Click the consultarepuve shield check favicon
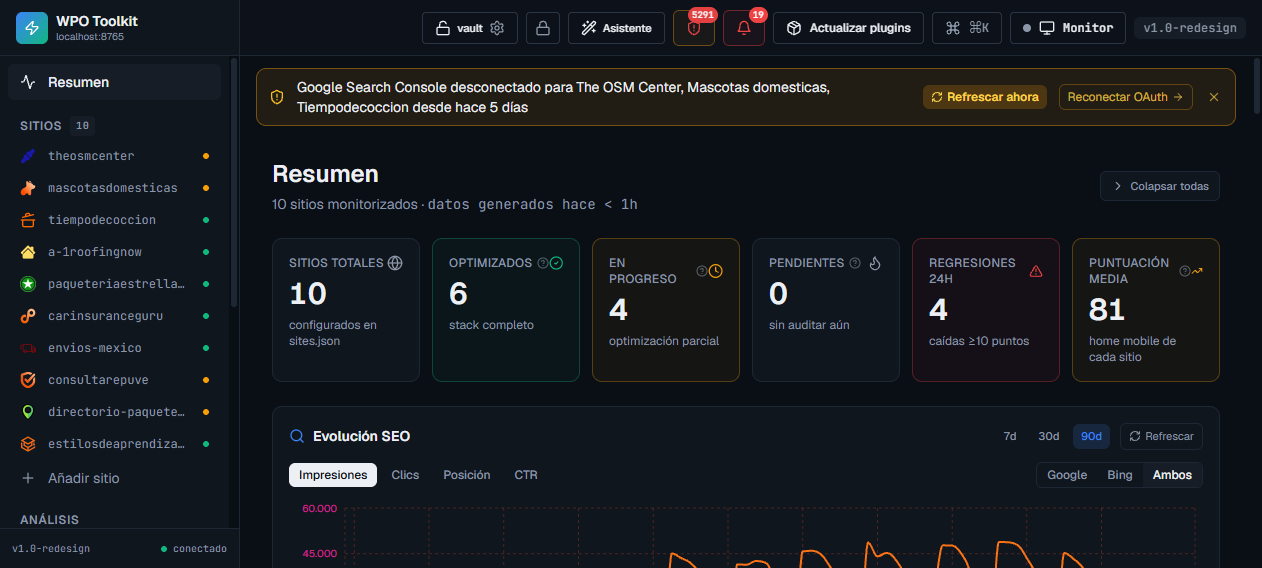The height and width of the screenshot is (568, 1262). (28, 380)
